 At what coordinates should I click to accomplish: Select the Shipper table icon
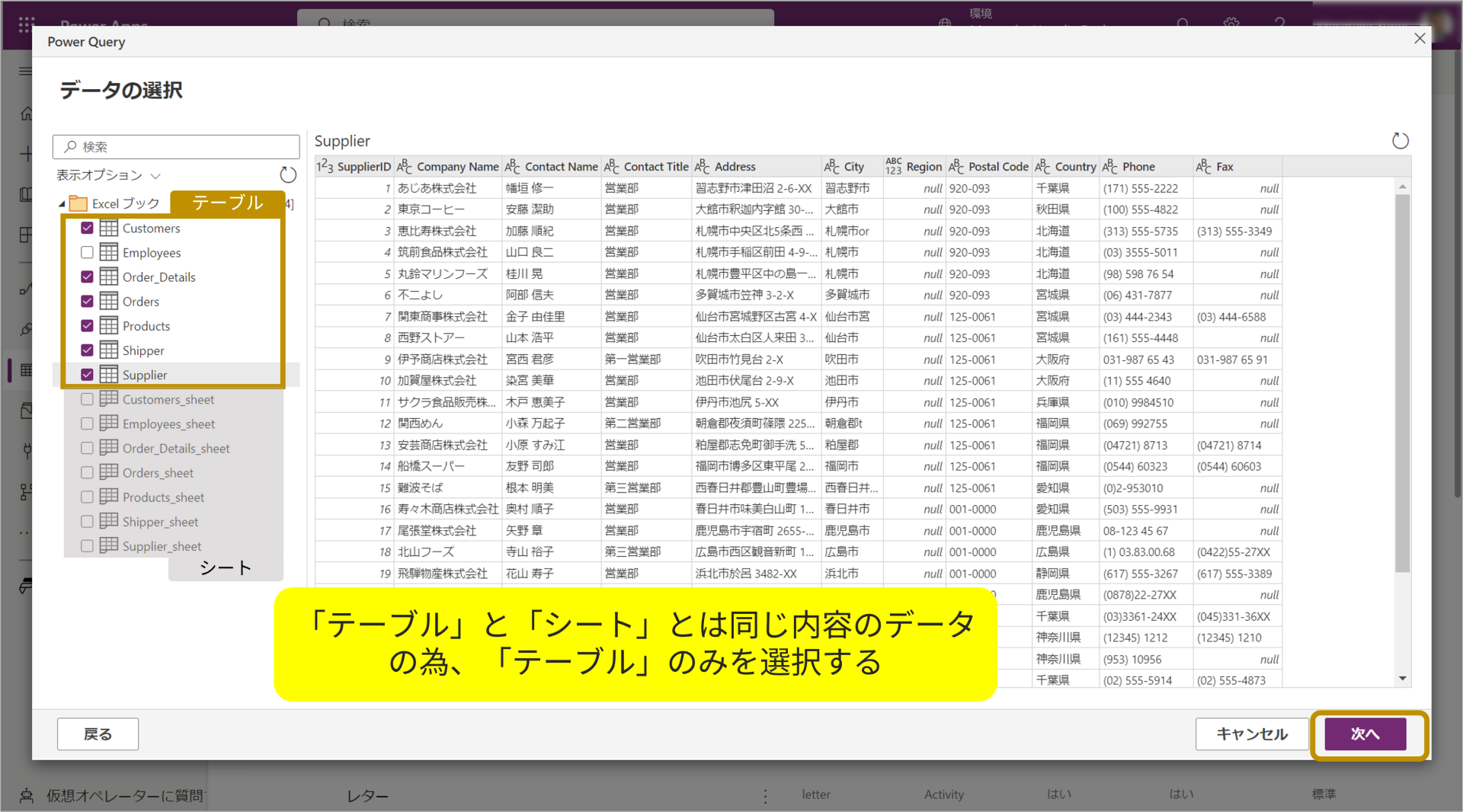pyautogui.click(x=109, y=350)
